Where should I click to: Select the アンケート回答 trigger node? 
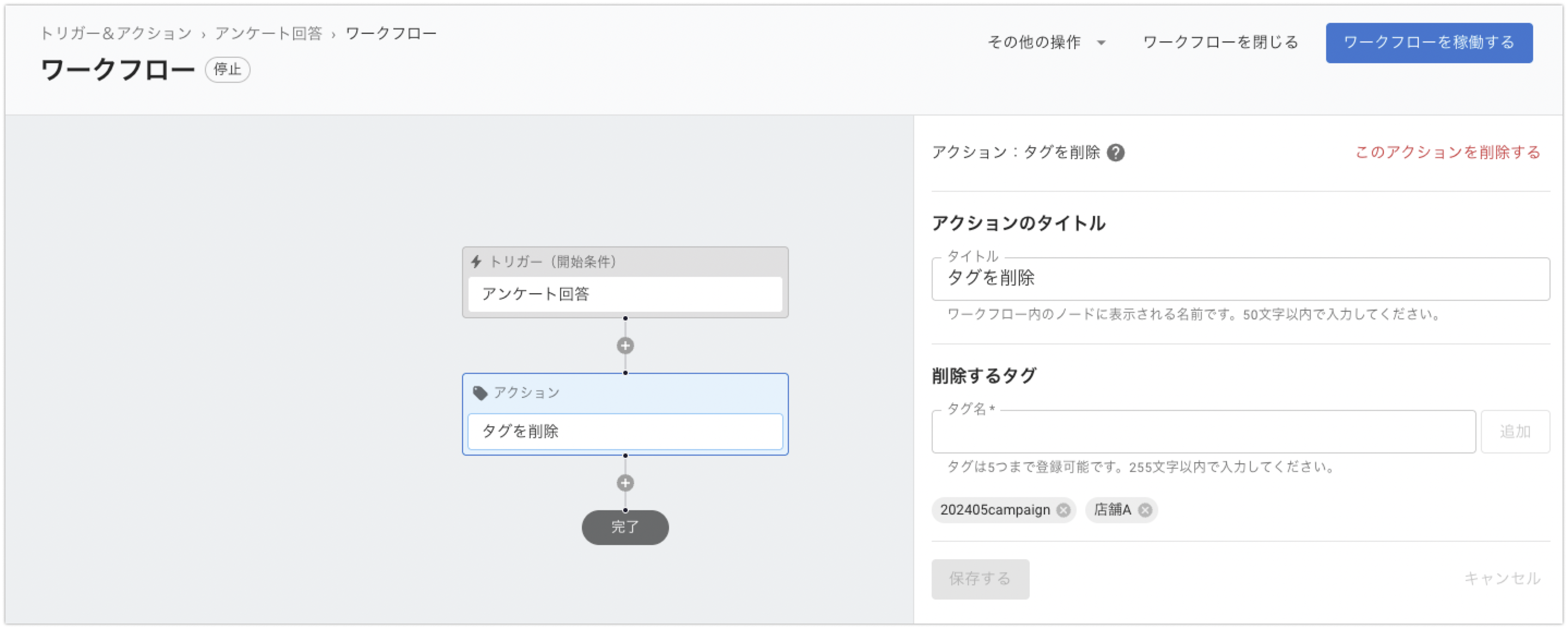tap(625, 295)
